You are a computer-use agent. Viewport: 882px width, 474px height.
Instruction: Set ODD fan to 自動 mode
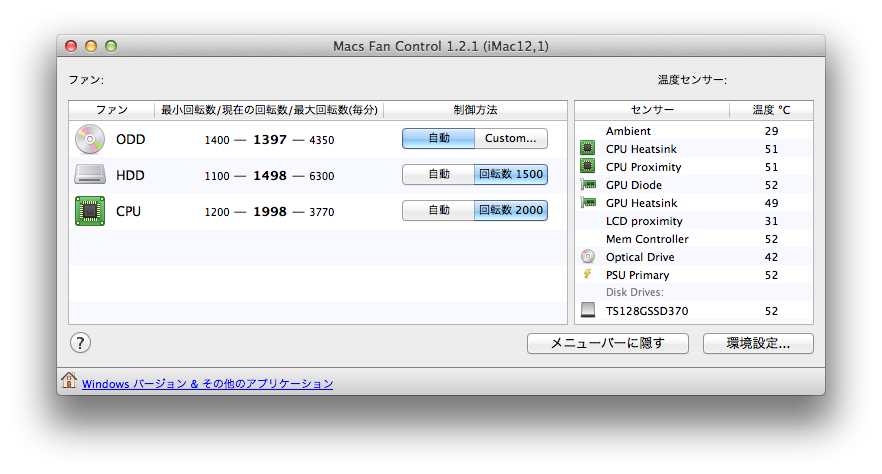click(439, 138)
